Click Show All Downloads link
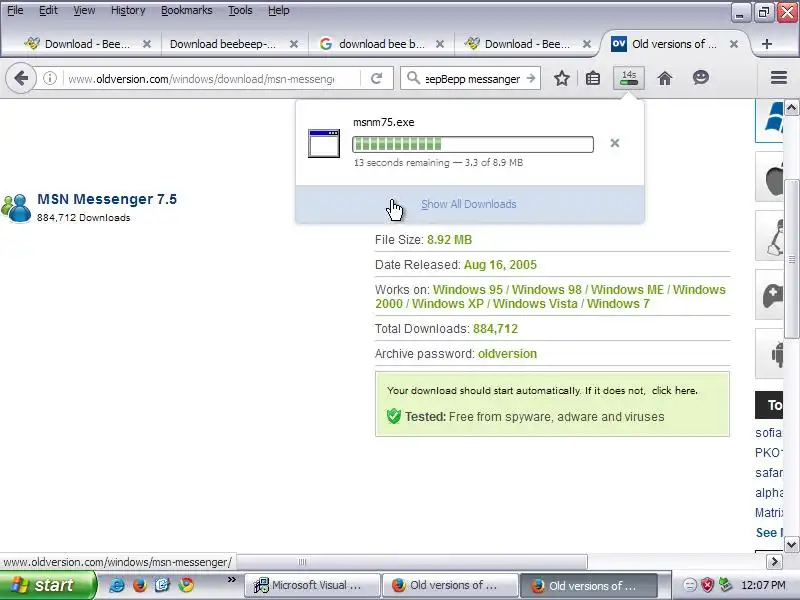Screen dimensions: 800x600 (x=469, y=204)
